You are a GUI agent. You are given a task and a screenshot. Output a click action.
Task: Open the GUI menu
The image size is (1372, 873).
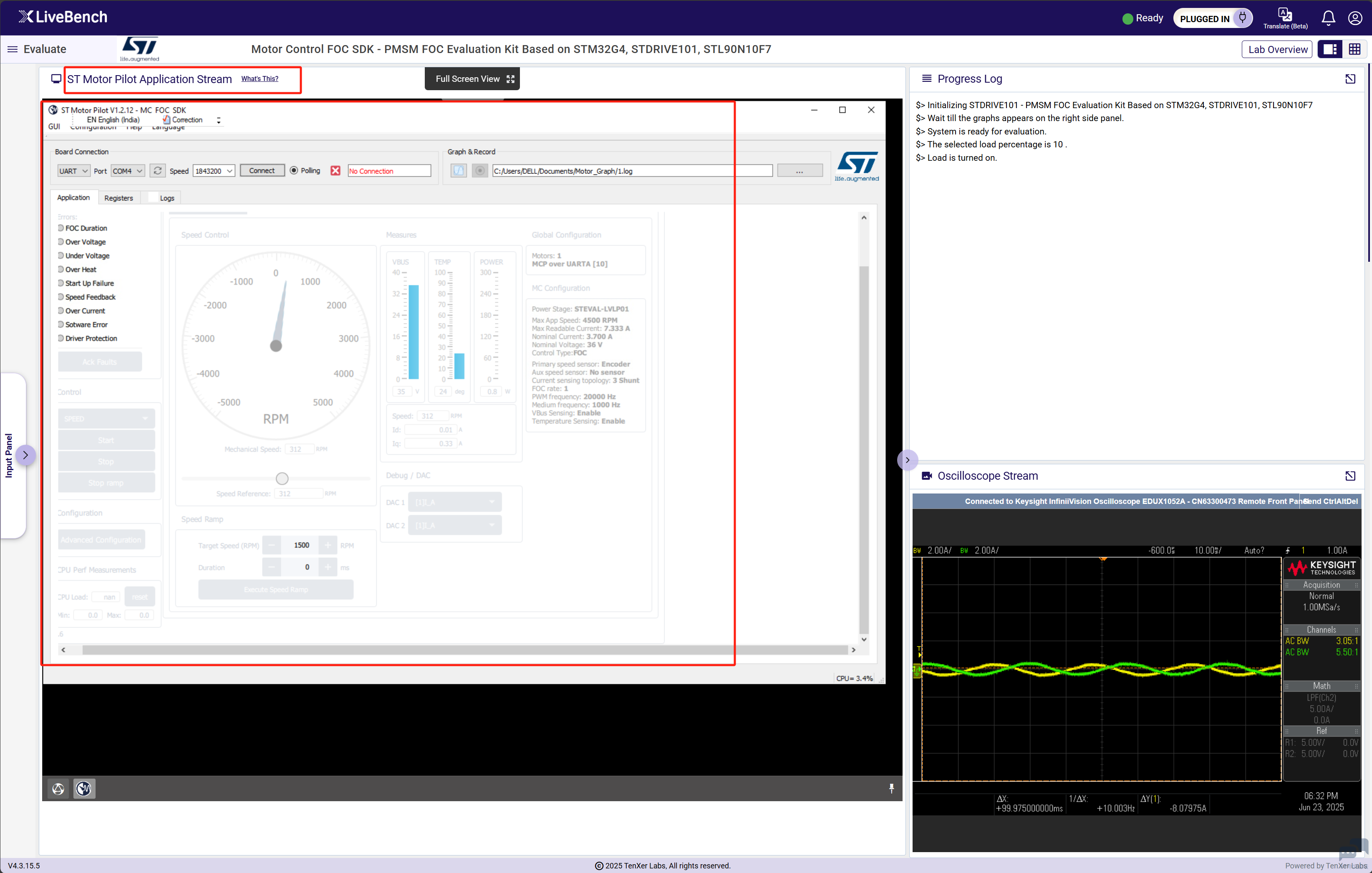pyautogui.click(x=54, y=127)
